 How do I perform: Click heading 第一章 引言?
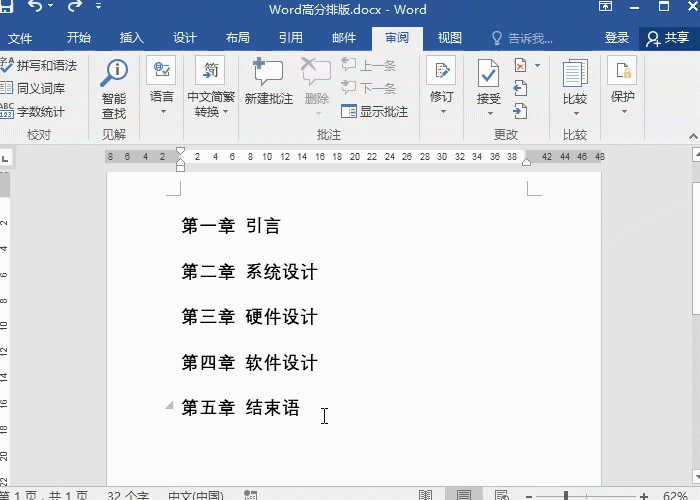pyautogui.click(x=231, y=226)
